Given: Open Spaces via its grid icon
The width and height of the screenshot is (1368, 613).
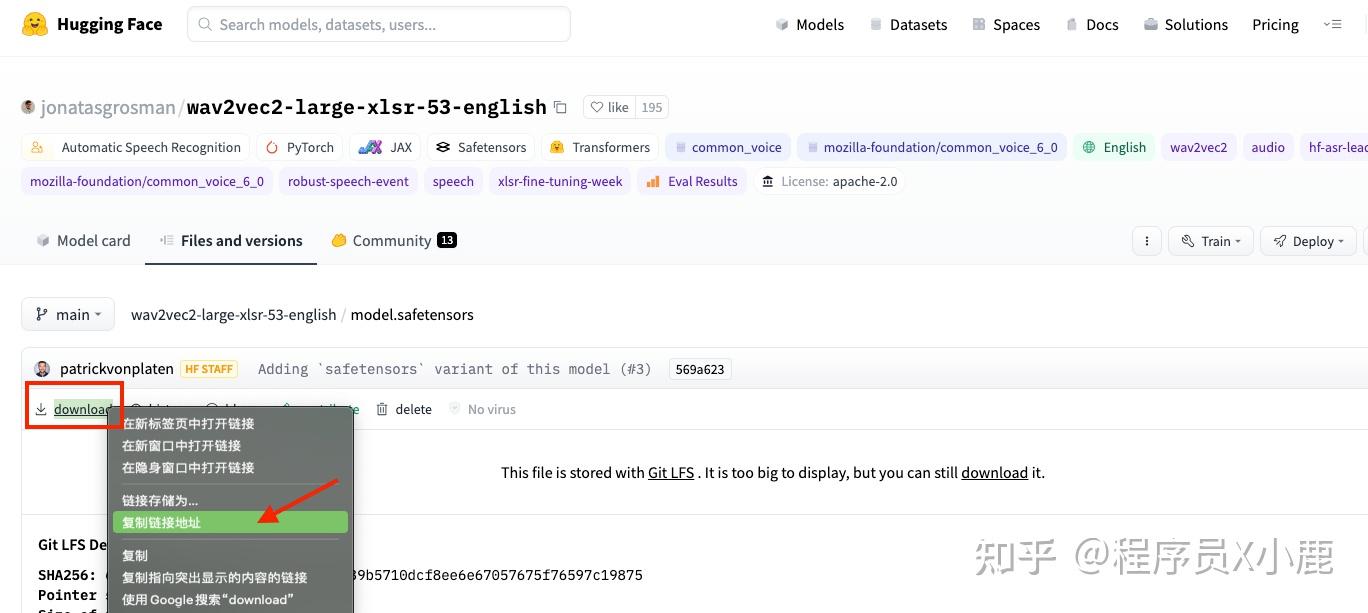Looking at the screenshot, I should pyautogui.click(x=978, y=24).
